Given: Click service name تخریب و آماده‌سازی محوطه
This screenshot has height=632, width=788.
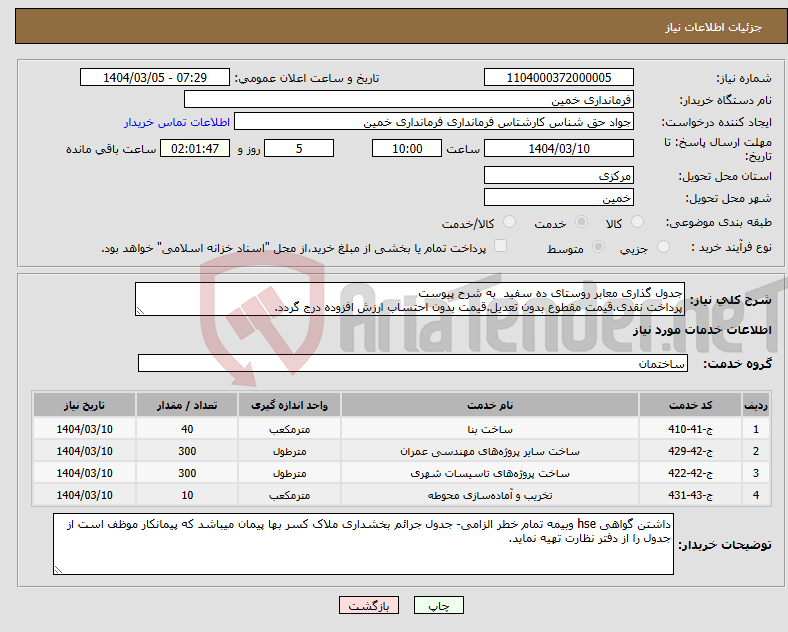Looking at the screenshot, I should click(490, 495).
